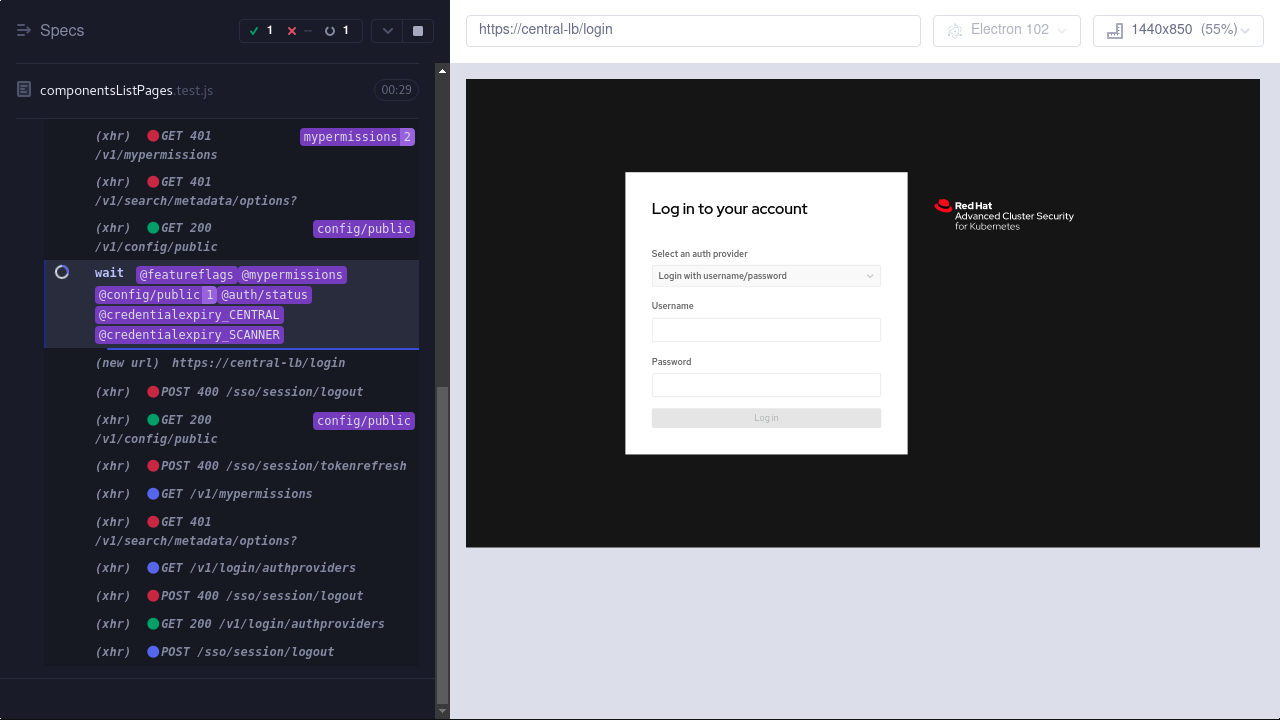Select the new url https://central-lb/login entry
The height and width of the screenshot is (720, 1280).
[232, 363]
